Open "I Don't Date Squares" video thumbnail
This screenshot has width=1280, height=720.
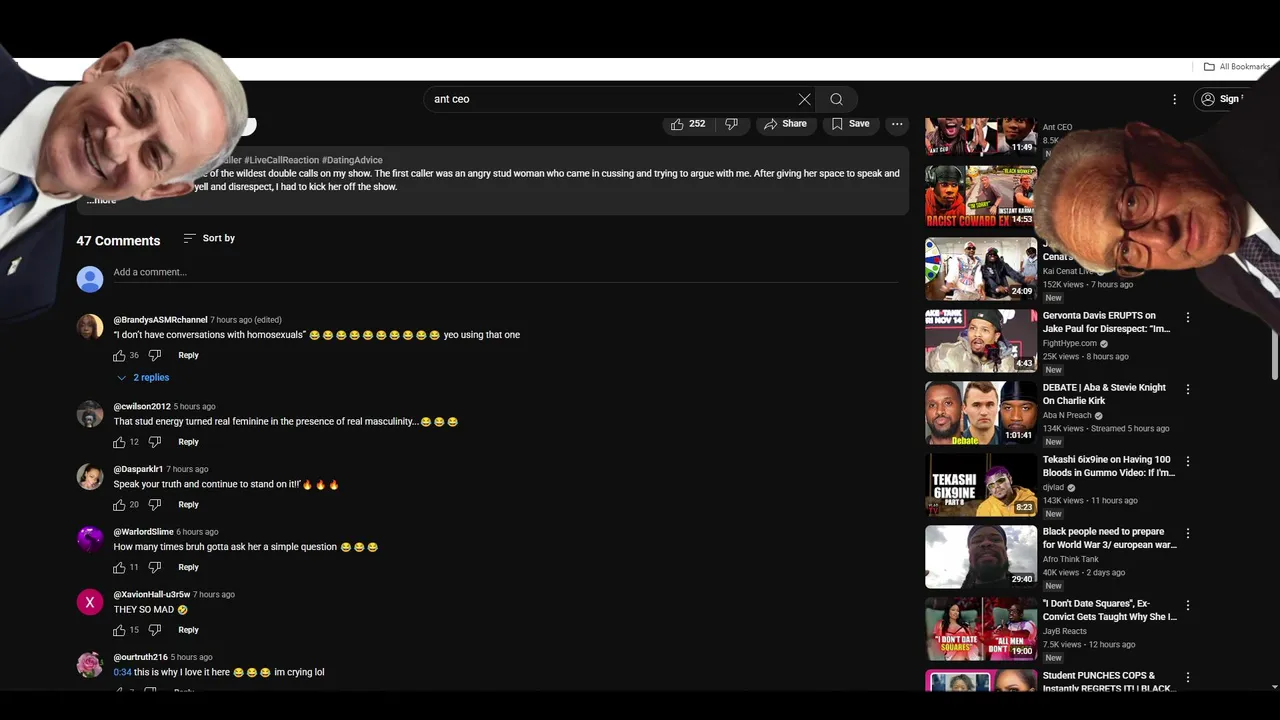point(981,629)
